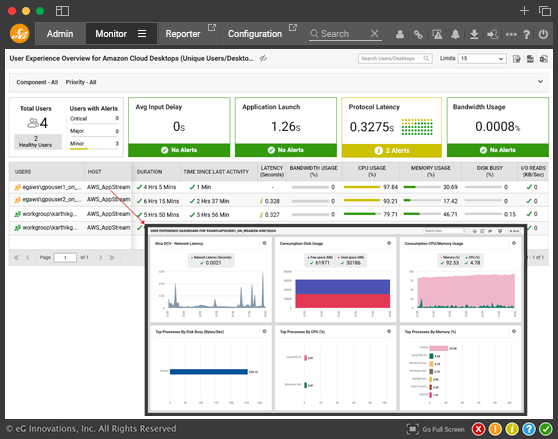Go to the first page arrow
The image size is (558, 439).
(x=16, y=258)
